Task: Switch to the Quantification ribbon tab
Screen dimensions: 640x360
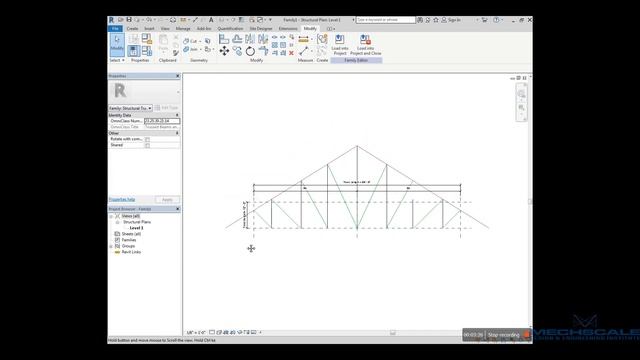Action: tap(230, 29)
